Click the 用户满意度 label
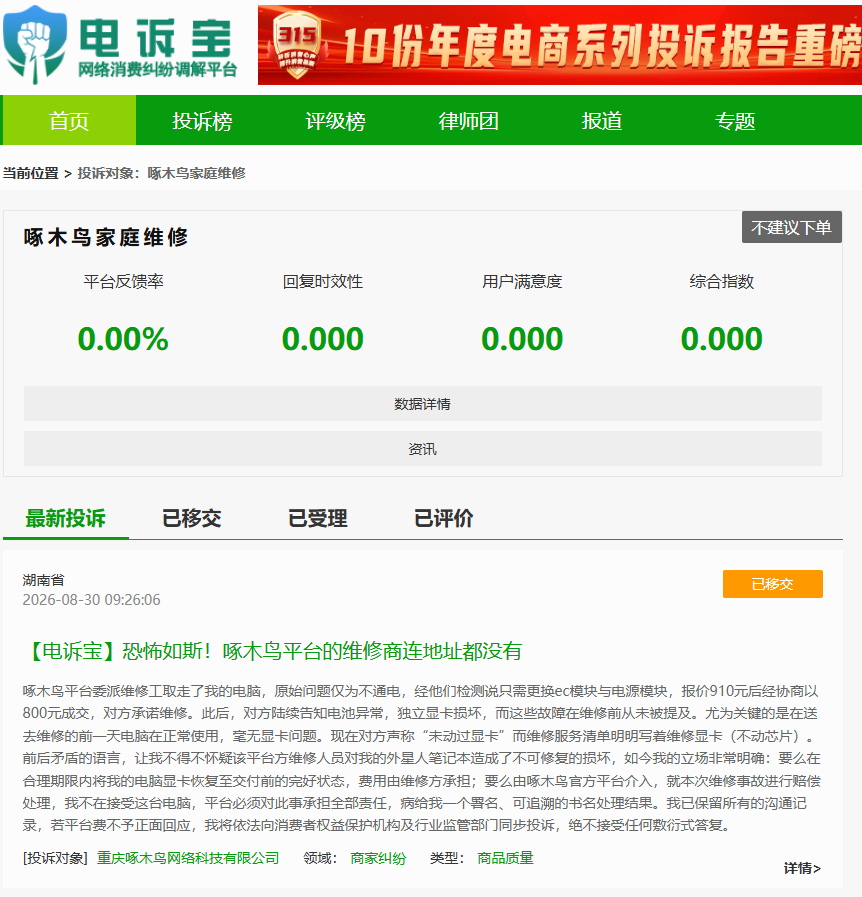This screenshot has height=897, width=862. pos(522,281)
